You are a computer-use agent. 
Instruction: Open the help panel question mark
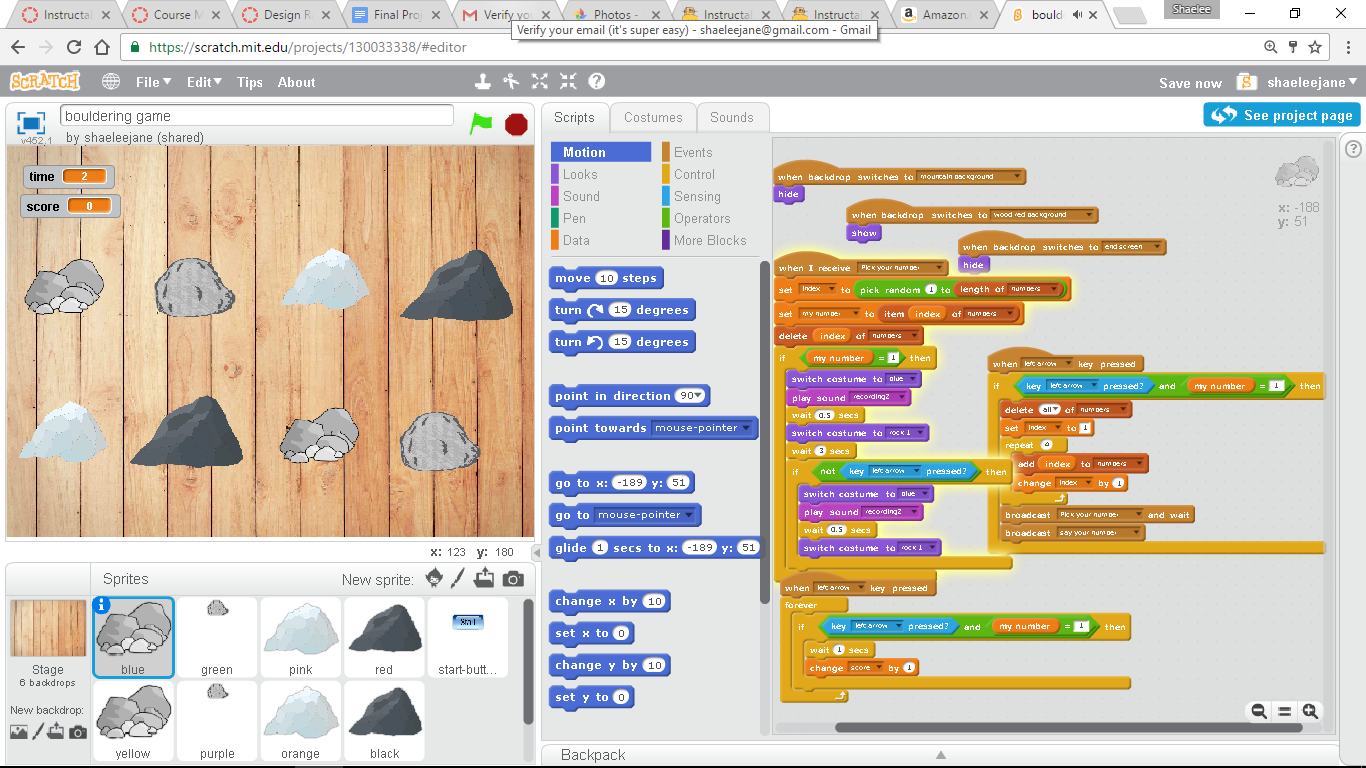1353,149
